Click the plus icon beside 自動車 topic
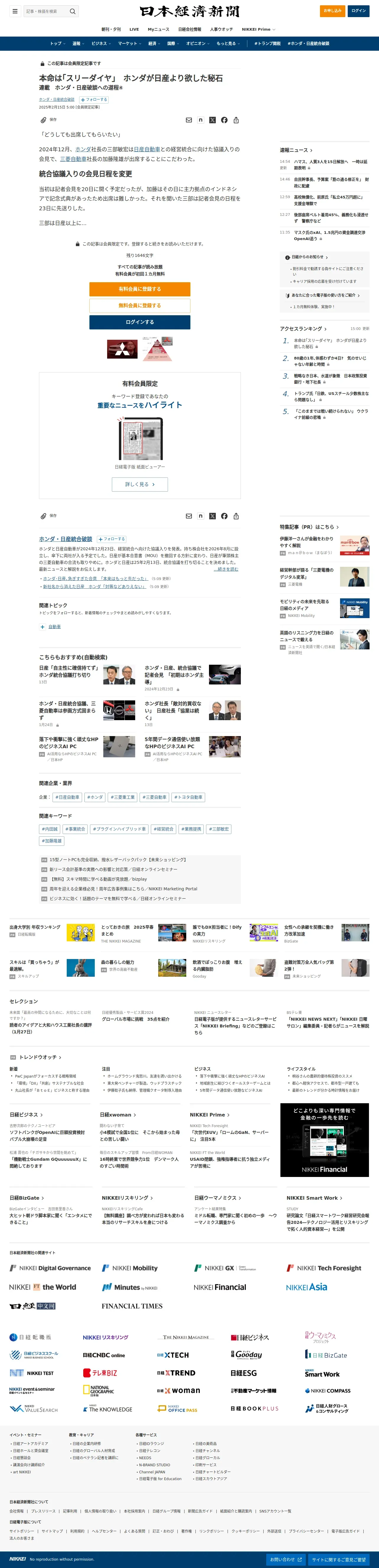379x1568 pixels. pos(43,626)
